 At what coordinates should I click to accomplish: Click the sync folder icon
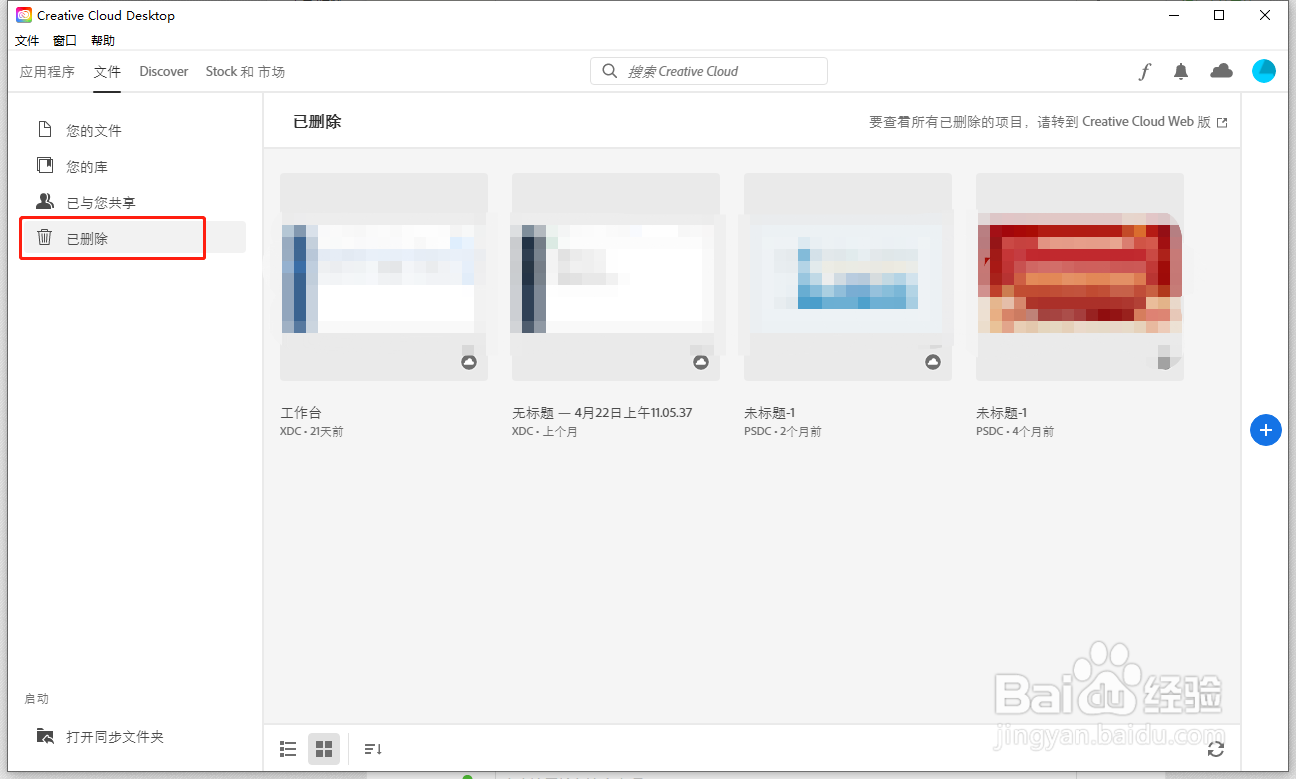pos(45,736)
